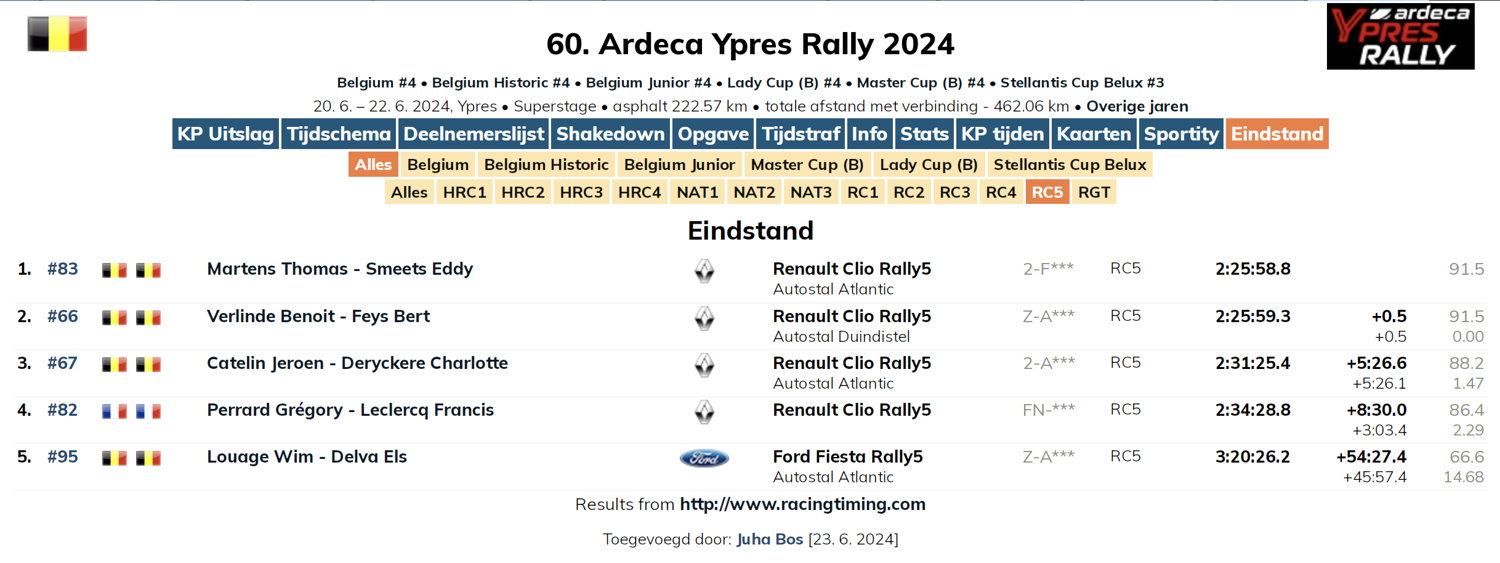
Task: Select the RC2 class filter
Action: click(x=909, y=192)
